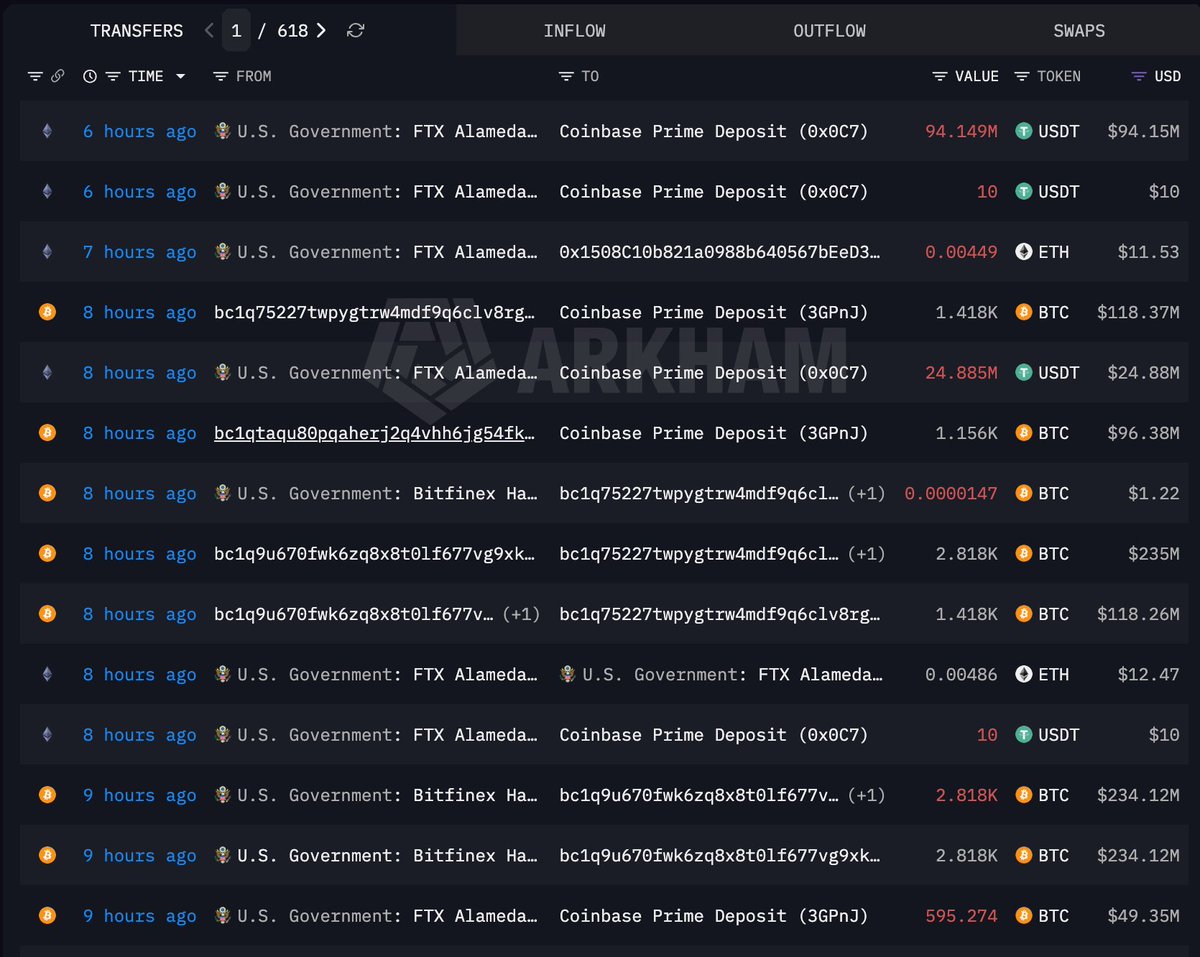Edit the current page number field
This screenshot has height=957, width=1200.
click(x=236, y=31)
